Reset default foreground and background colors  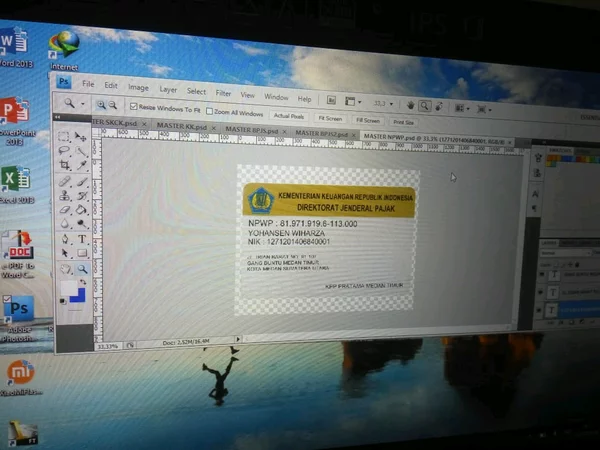click(63, 302)
